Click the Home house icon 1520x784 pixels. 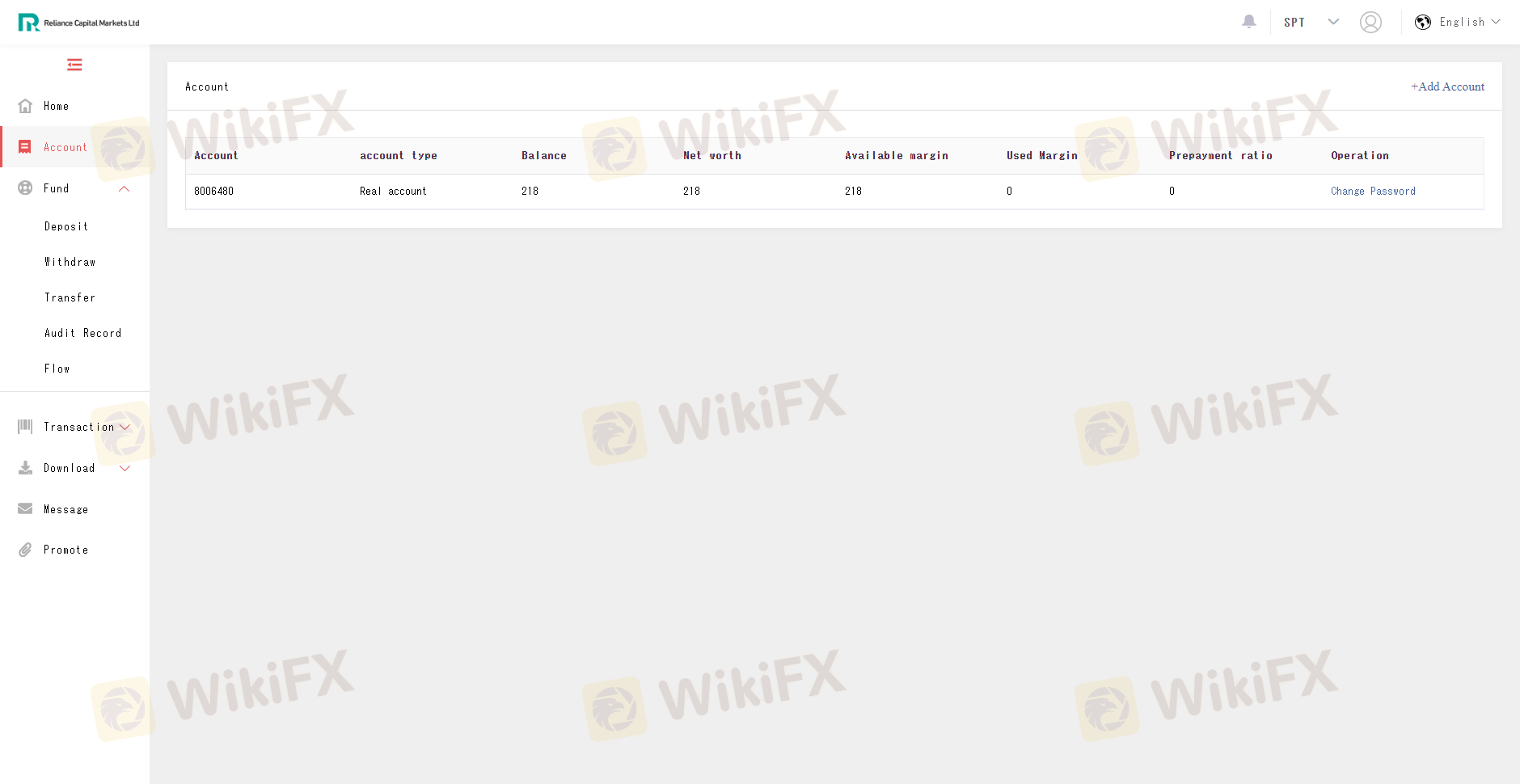25,106
